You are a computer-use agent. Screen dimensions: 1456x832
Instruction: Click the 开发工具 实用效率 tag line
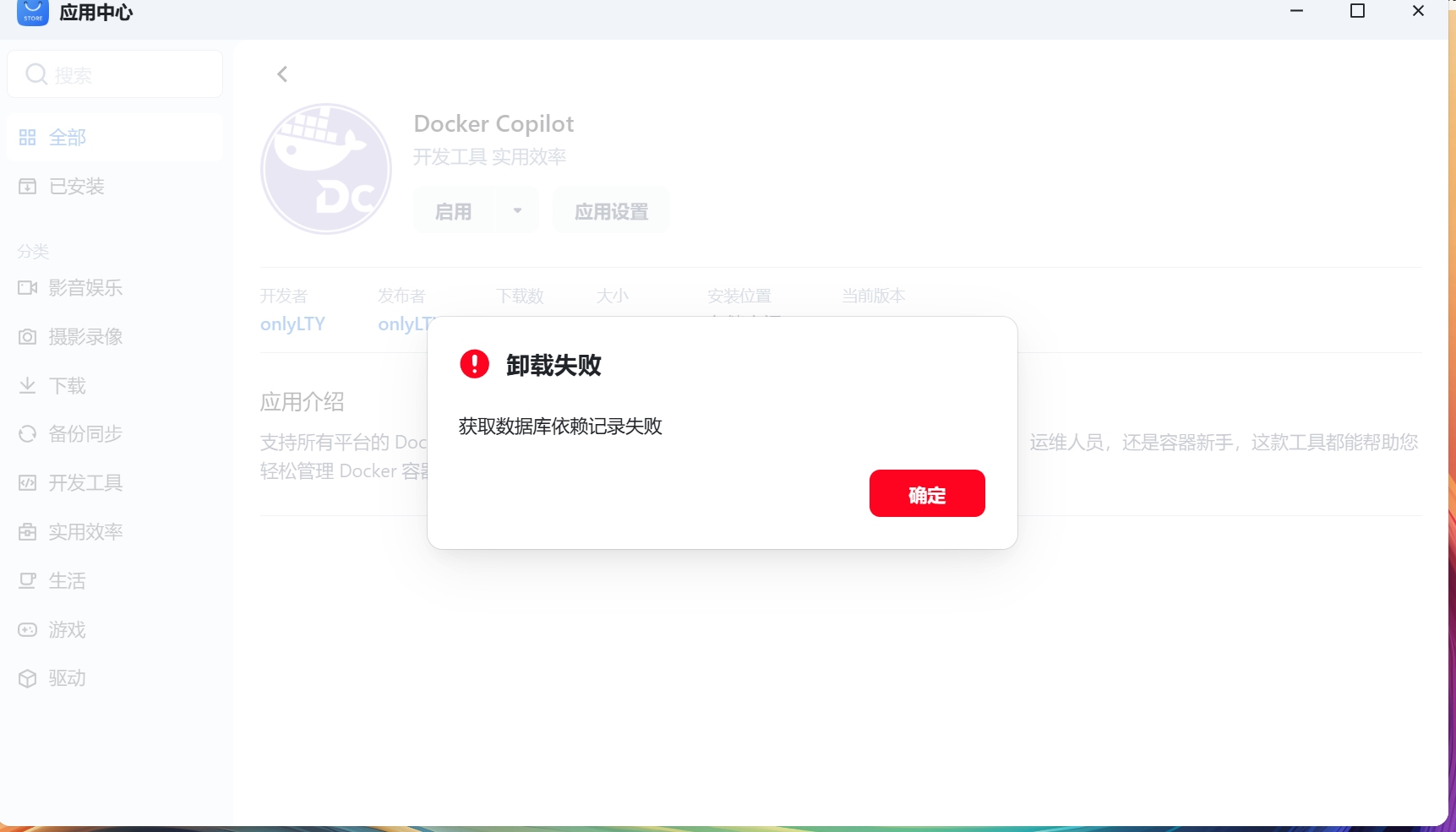tap(490, 156)
